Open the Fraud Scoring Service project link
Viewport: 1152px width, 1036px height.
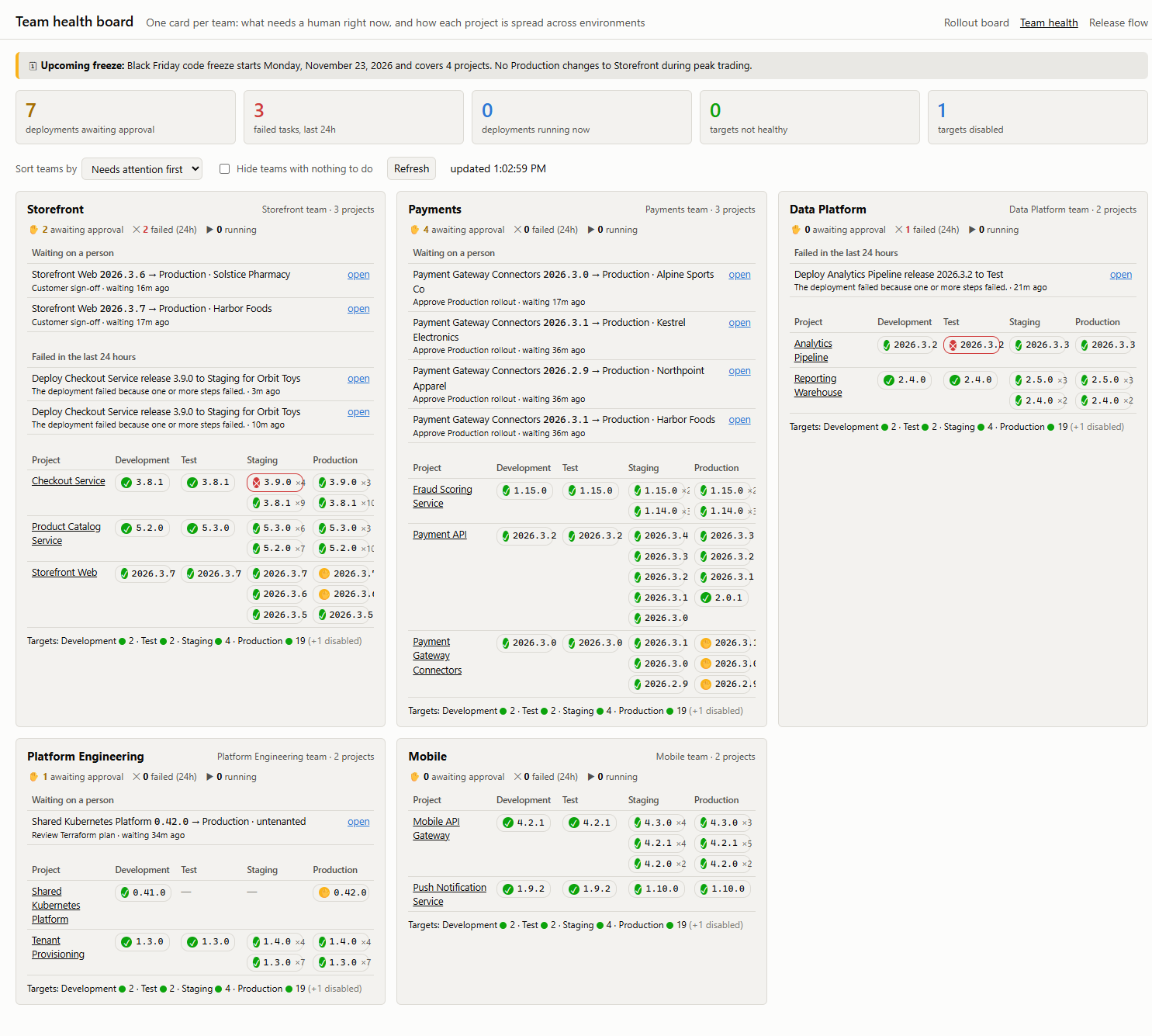pos(442,497)
